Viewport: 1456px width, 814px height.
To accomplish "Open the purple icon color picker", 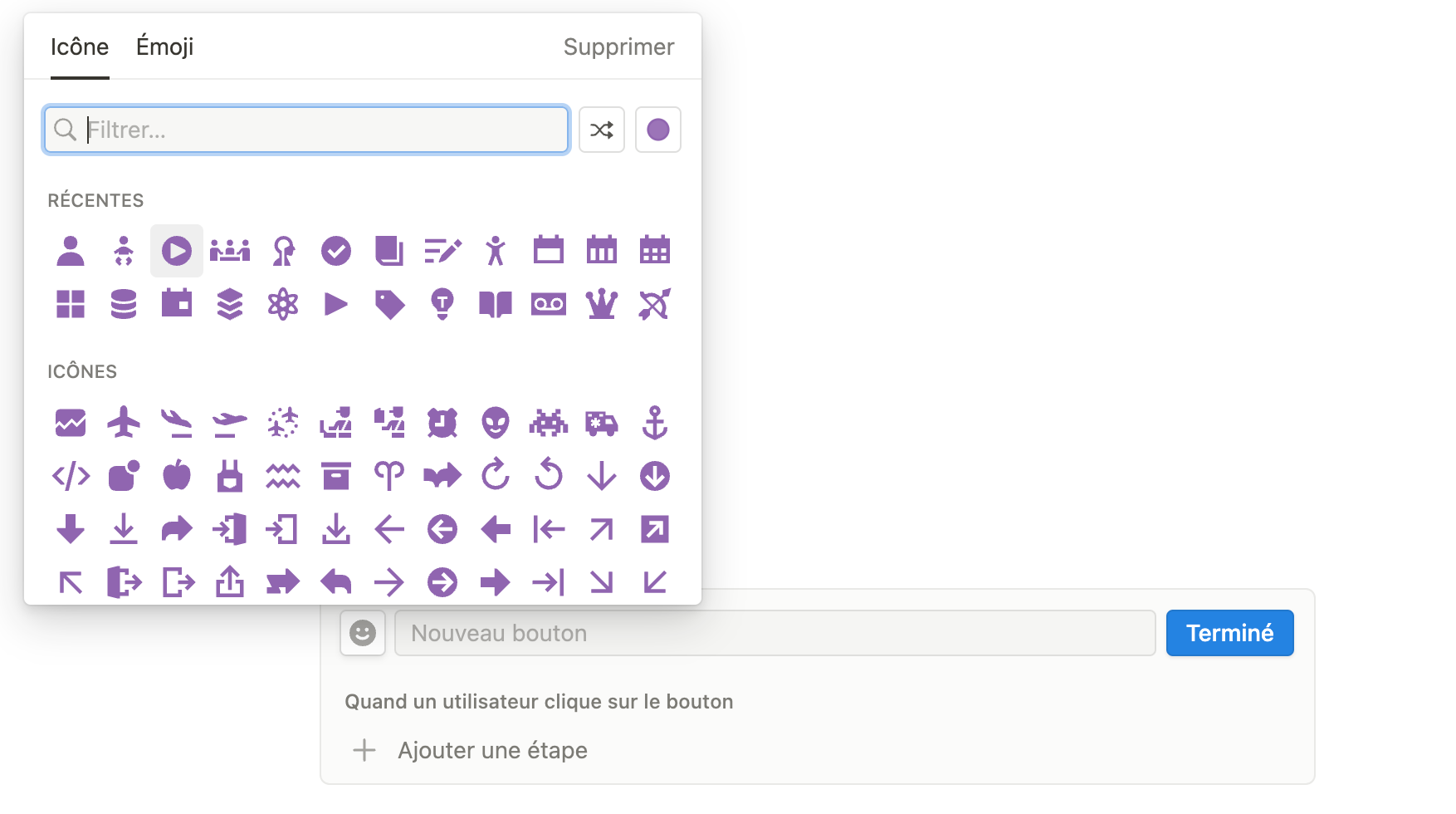I will coord(658,130).
